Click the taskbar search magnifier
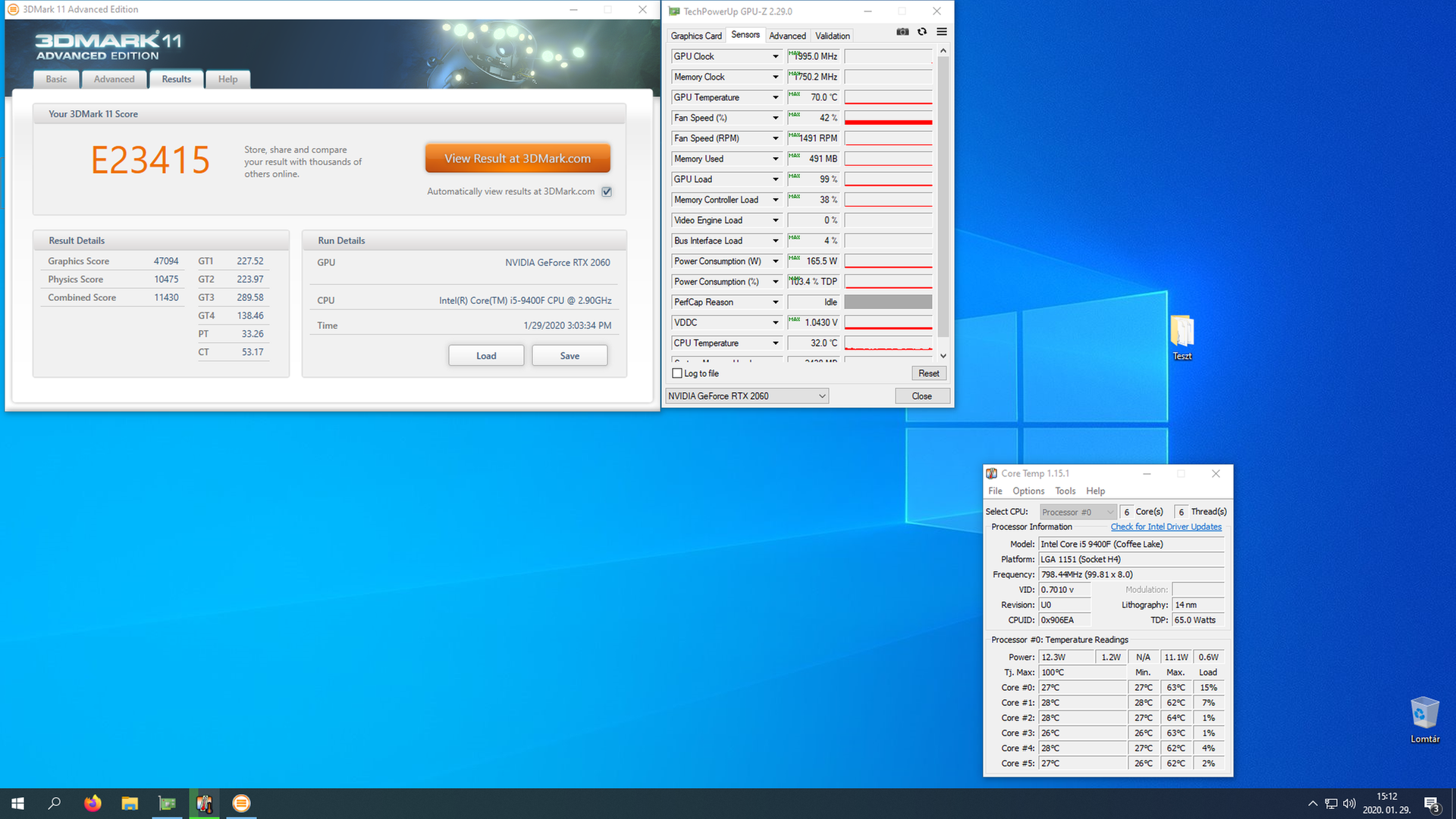This screenshot has height=819, width=1456. [55, 803]
